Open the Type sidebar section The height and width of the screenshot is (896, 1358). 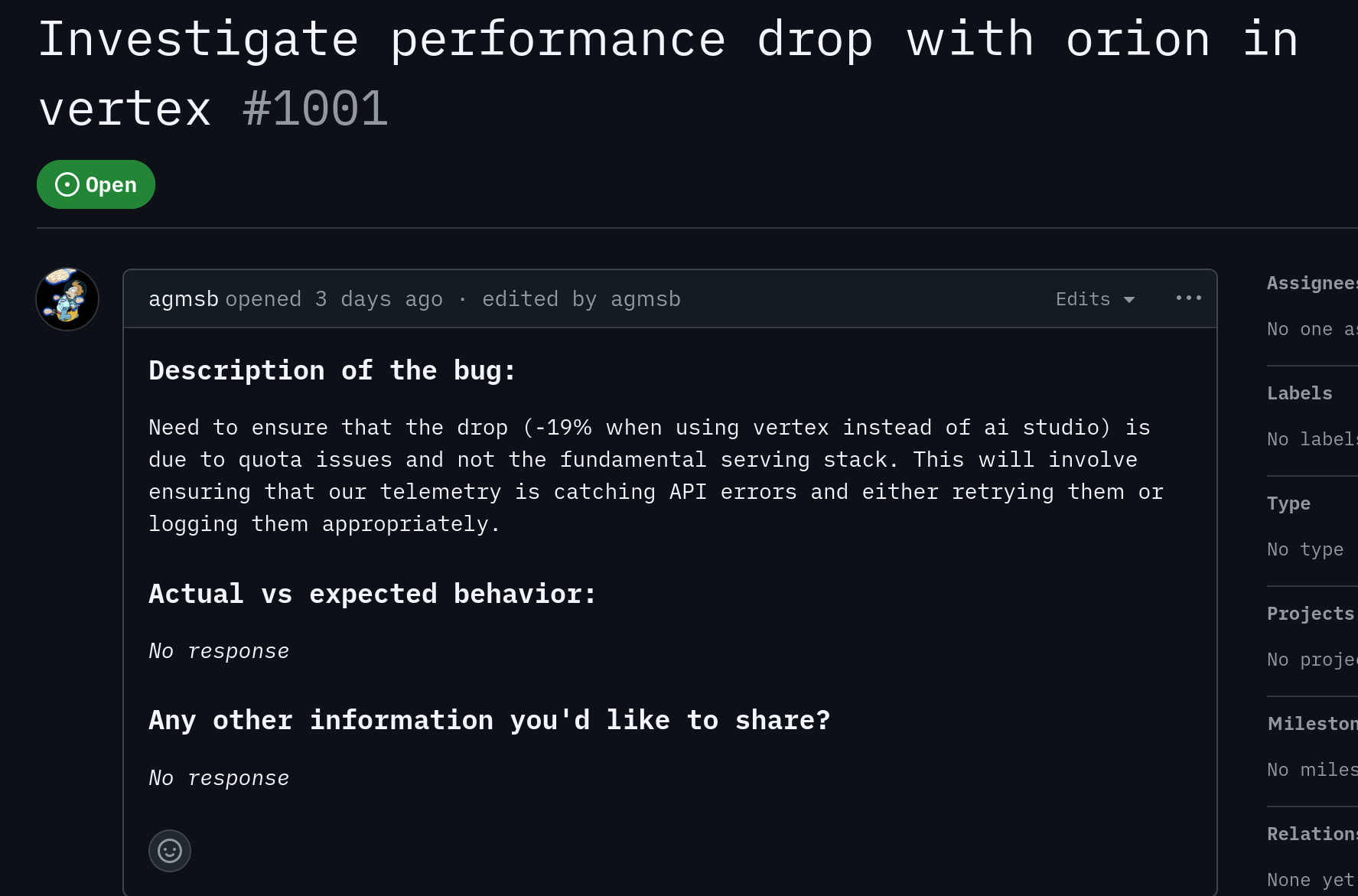(x=1288, y=503)
